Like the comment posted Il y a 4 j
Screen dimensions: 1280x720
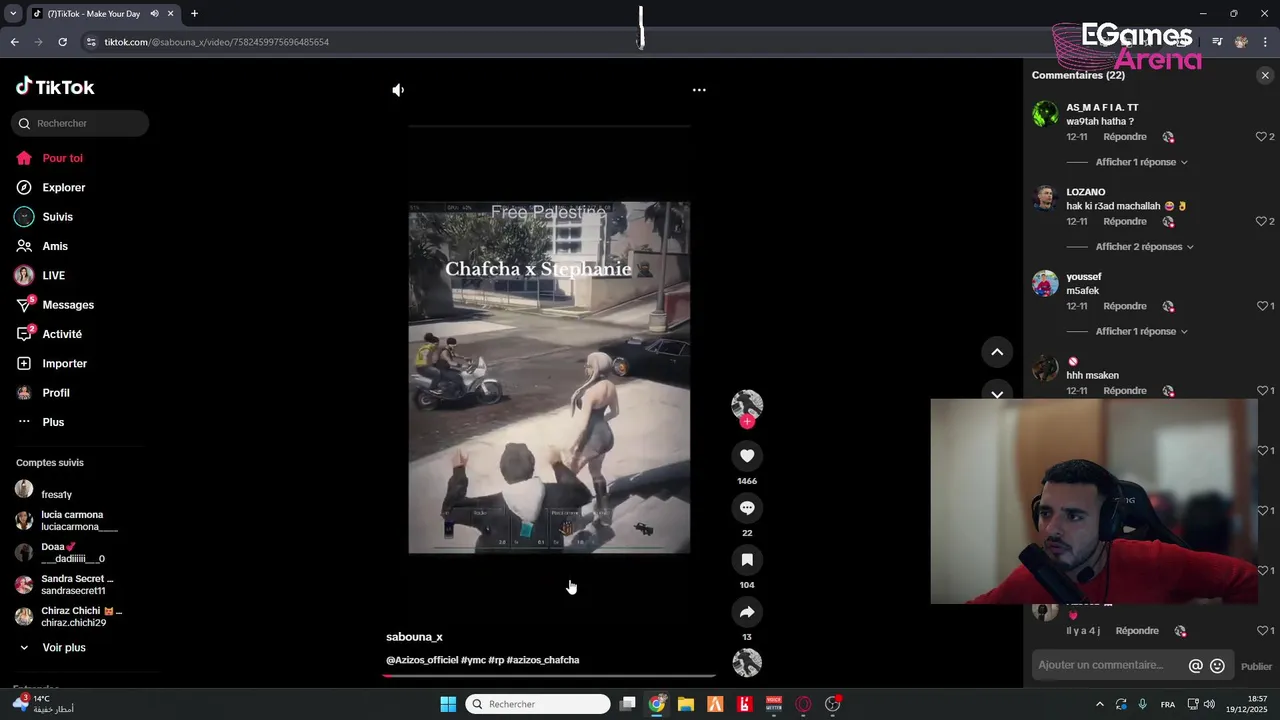pyautogui.click(x=1261, y=631)
